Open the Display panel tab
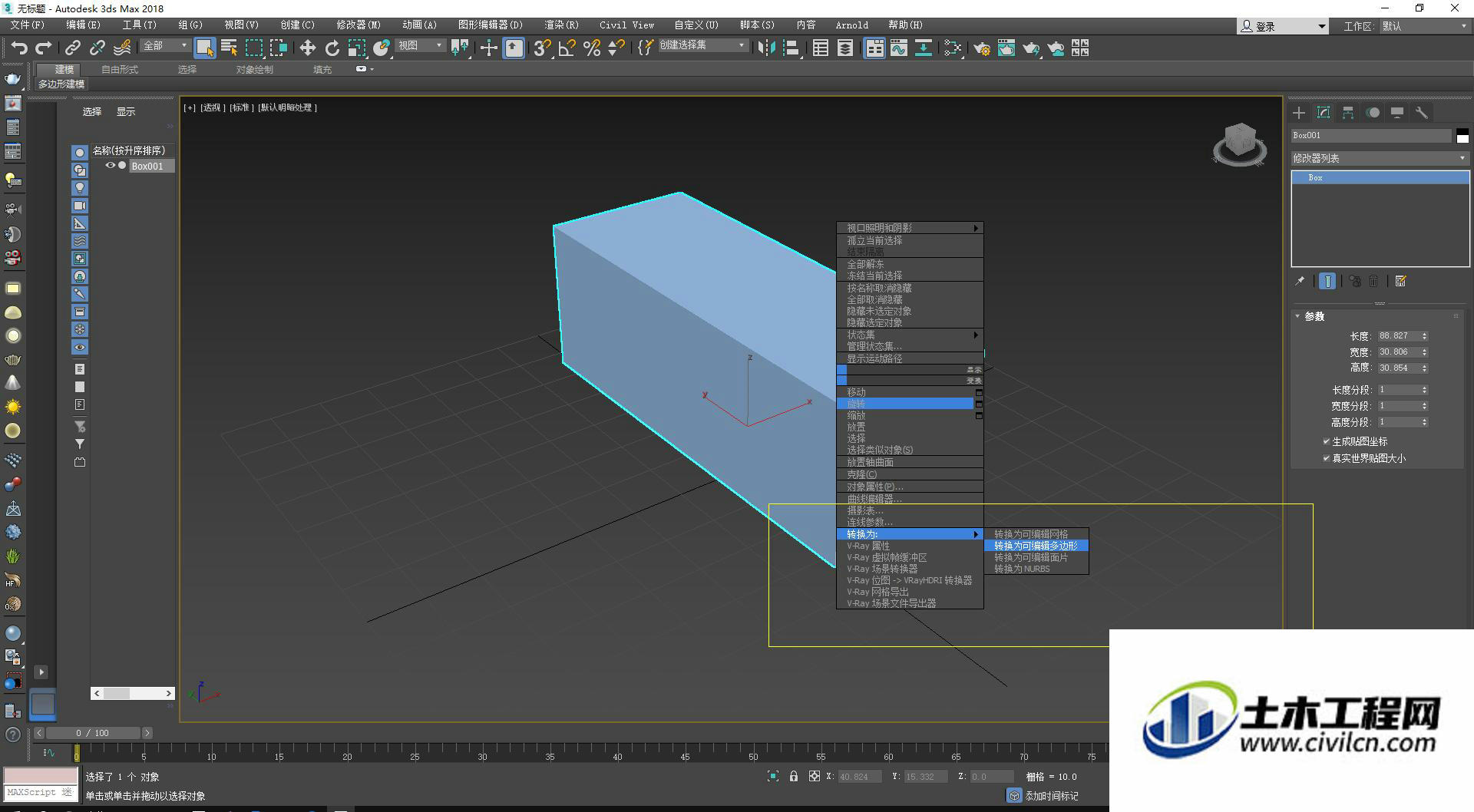The width and height of the screenshot is (1474, 812). coord(1397,113)
